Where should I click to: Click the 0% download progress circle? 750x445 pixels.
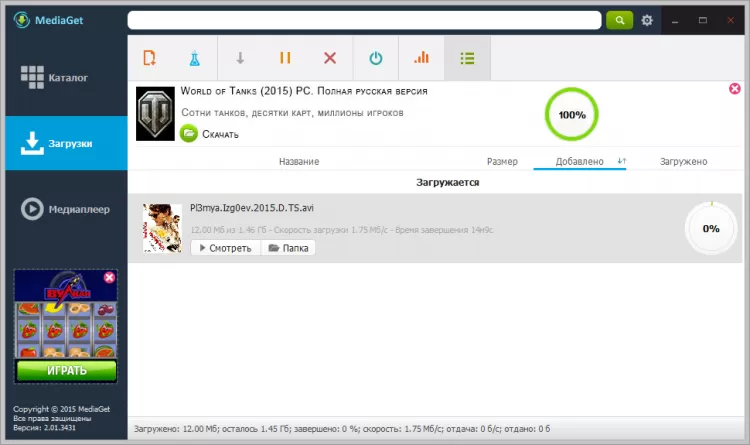click(711, 228)
